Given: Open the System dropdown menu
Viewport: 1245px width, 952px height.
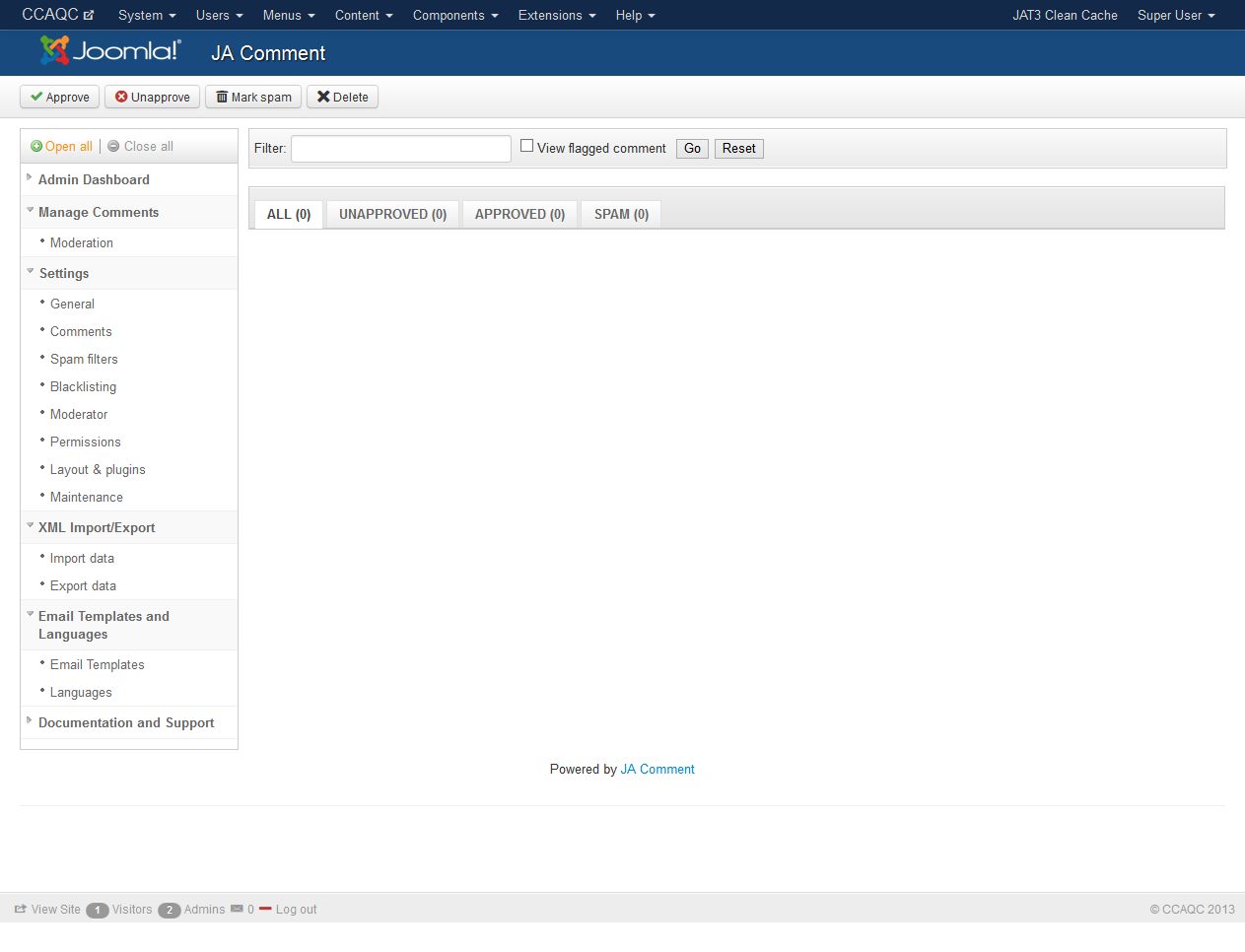Looking at the screenshot, I should pos(147,15).
